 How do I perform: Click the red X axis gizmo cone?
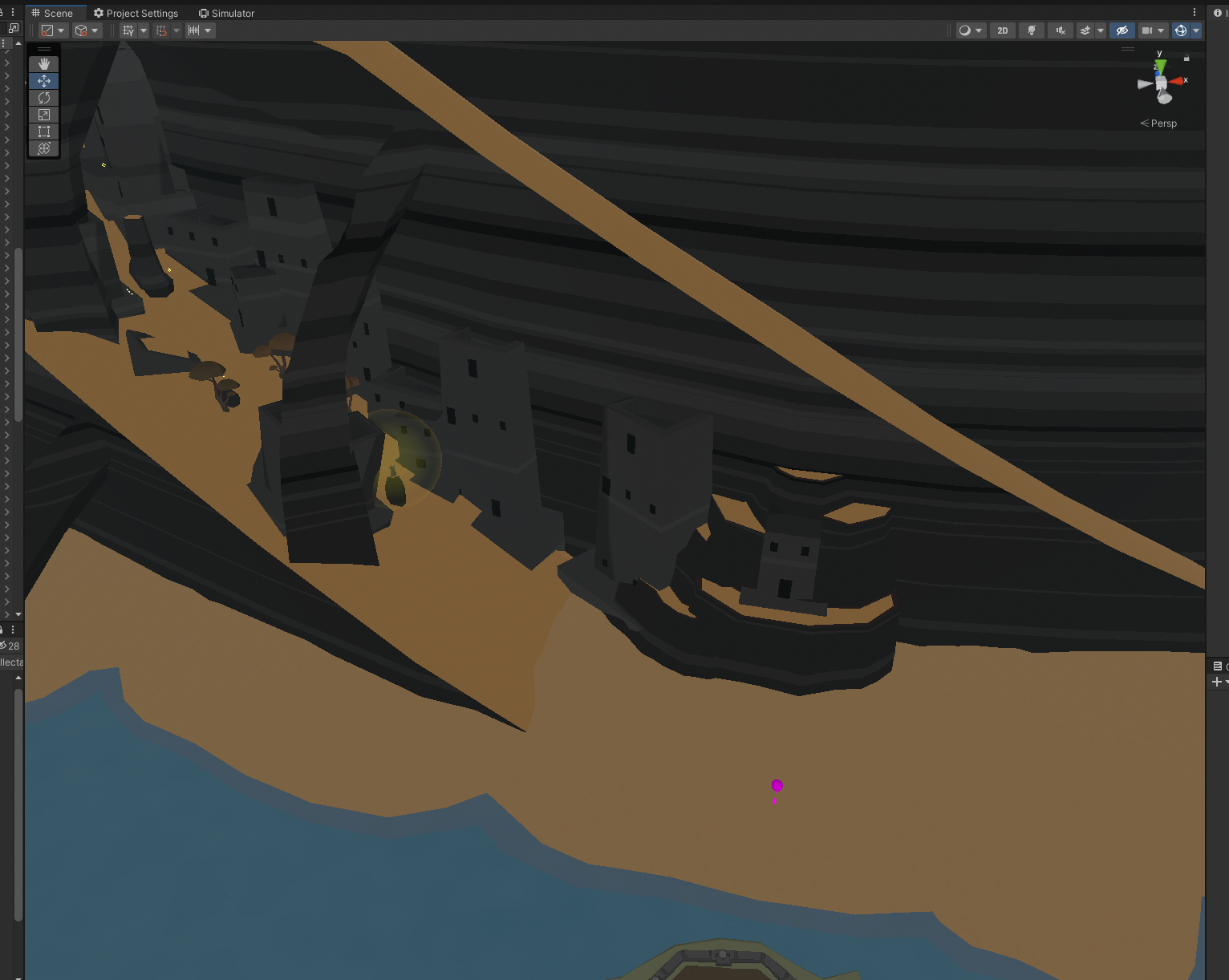(1177, 81)
